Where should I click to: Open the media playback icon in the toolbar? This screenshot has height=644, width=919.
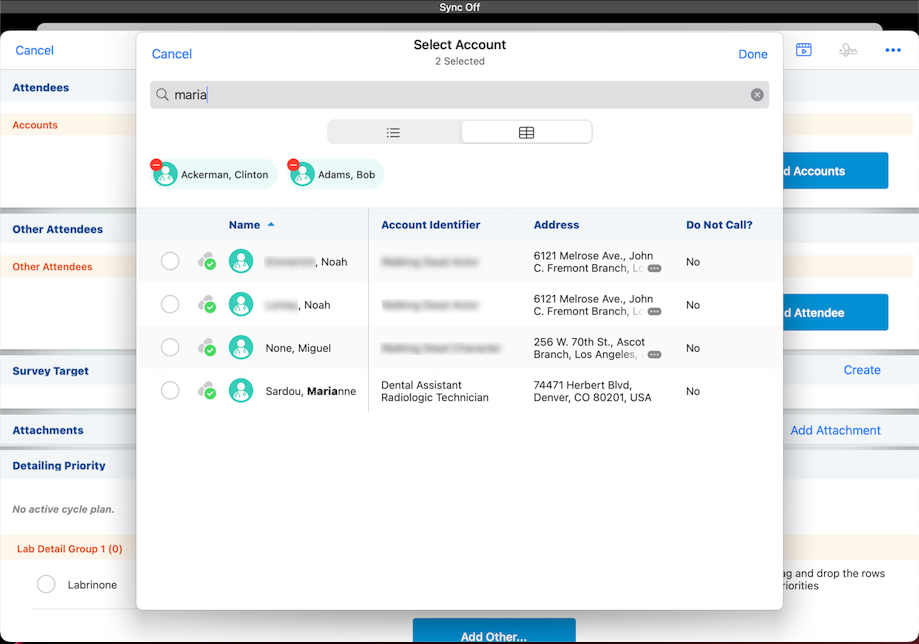click(x=803, y=49)
